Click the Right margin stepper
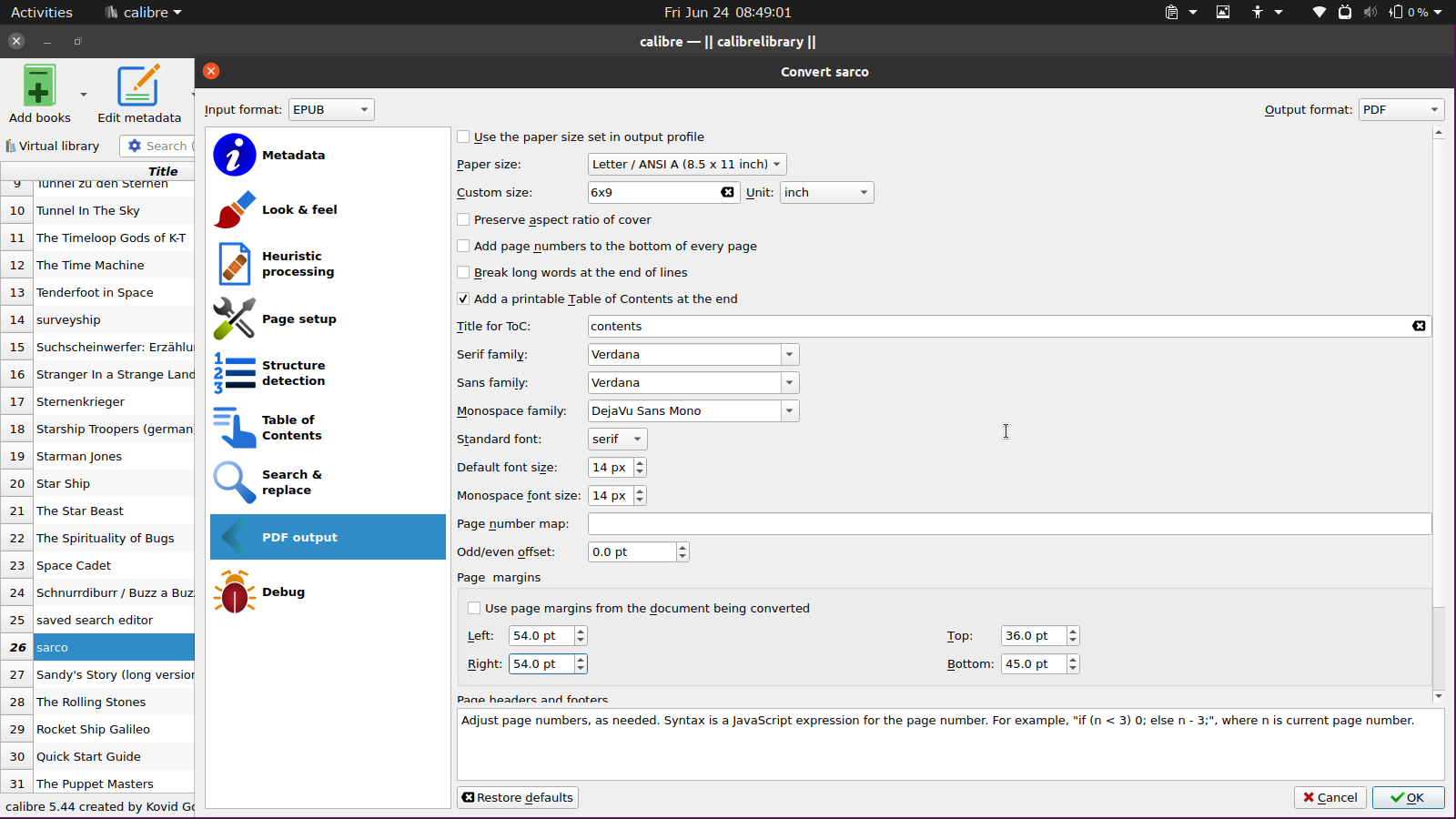 [581, 663]
